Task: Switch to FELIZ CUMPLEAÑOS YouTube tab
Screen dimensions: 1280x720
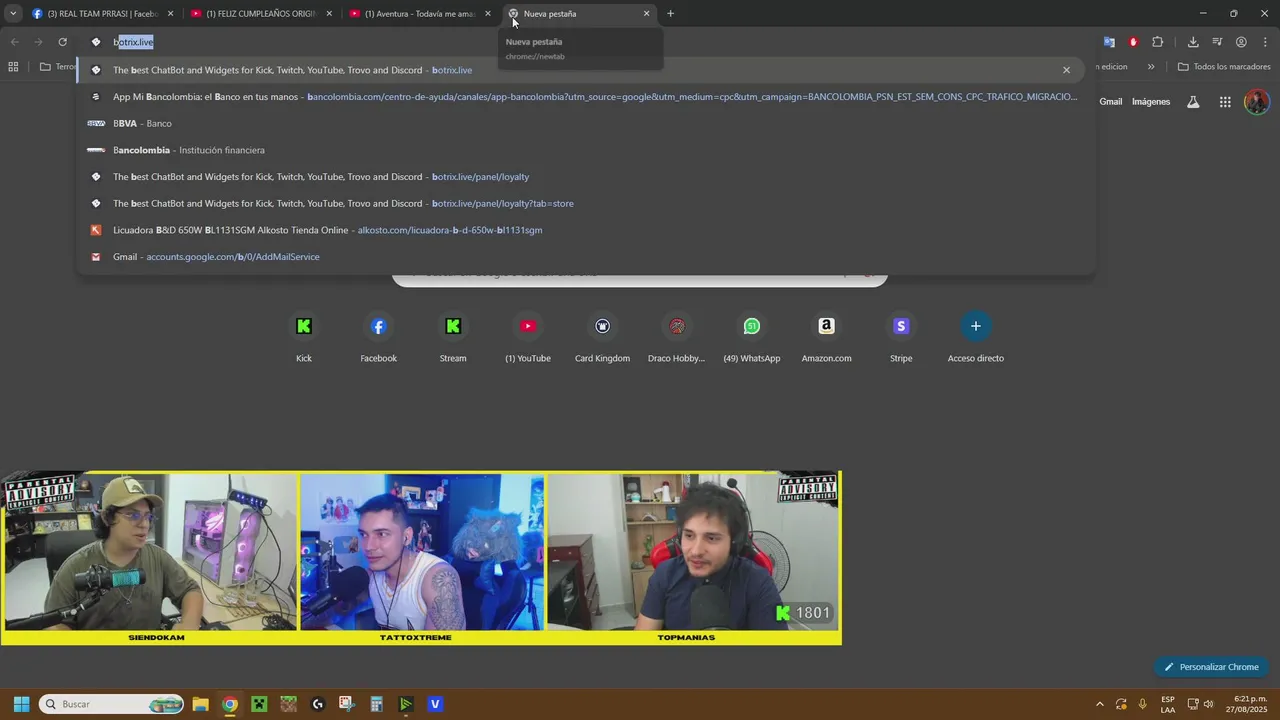Action: coord(262,14)
